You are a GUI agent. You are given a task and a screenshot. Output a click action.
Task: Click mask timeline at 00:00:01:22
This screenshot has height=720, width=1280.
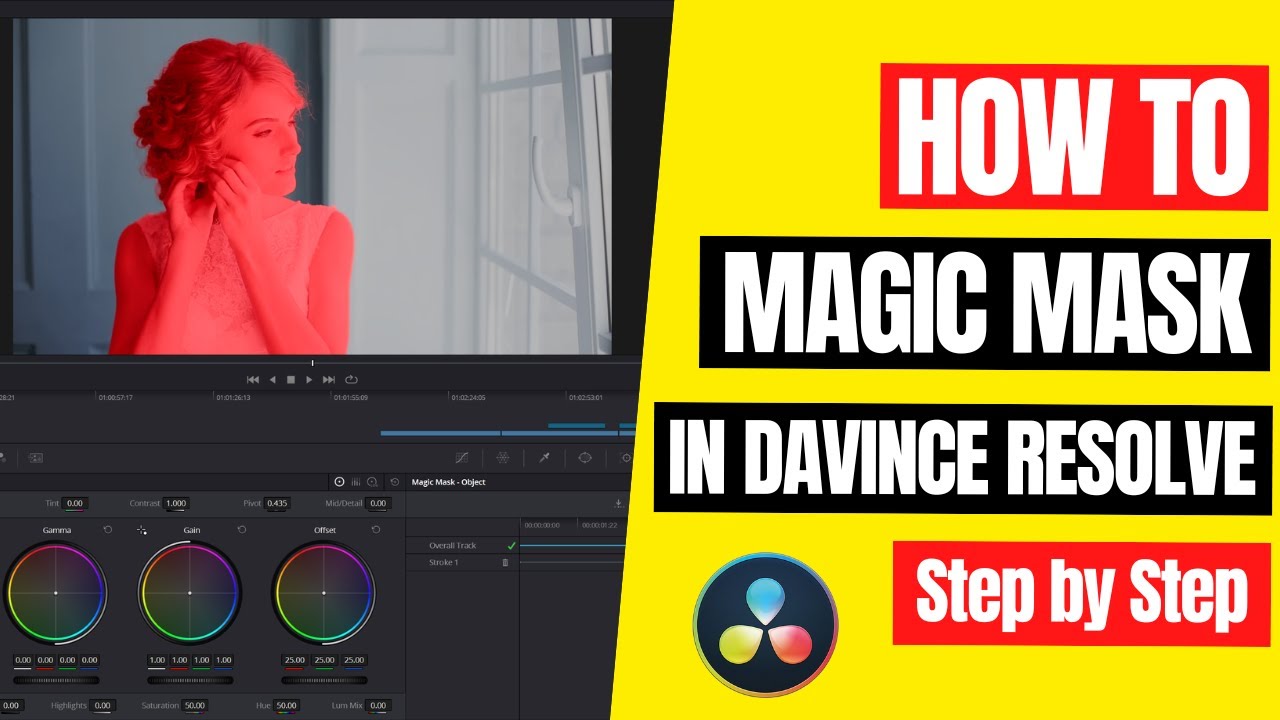click(600, 525)
